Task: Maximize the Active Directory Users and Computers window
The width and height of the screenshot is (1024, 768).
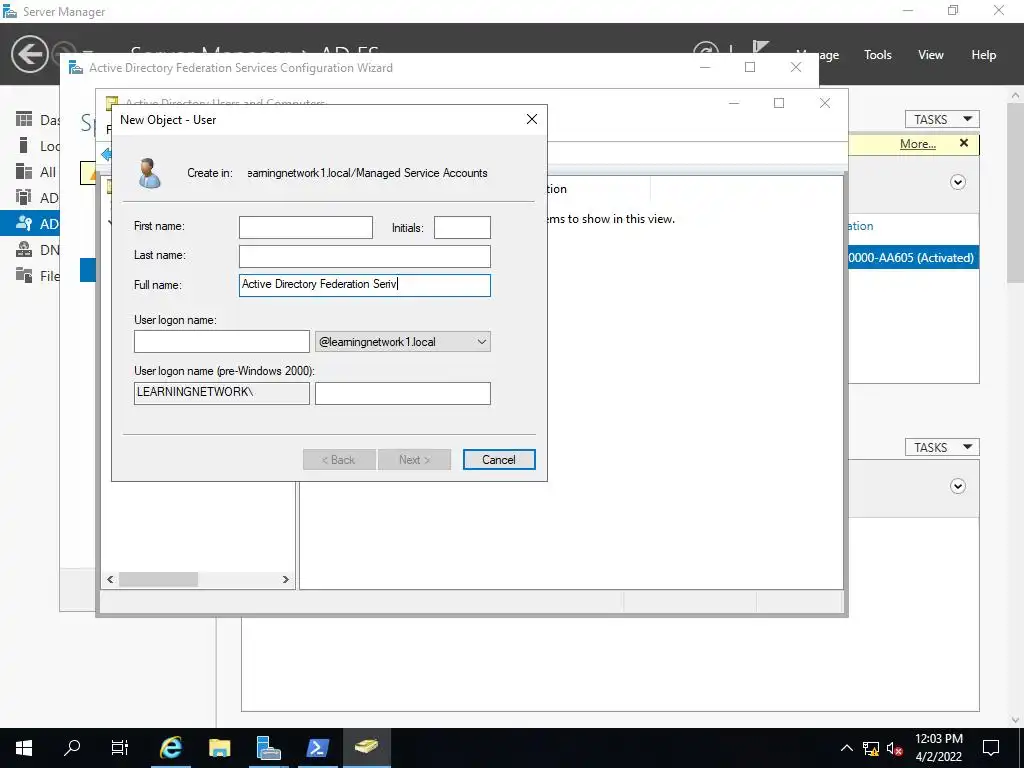Action: pyautogui.click(x=778, y=103)
